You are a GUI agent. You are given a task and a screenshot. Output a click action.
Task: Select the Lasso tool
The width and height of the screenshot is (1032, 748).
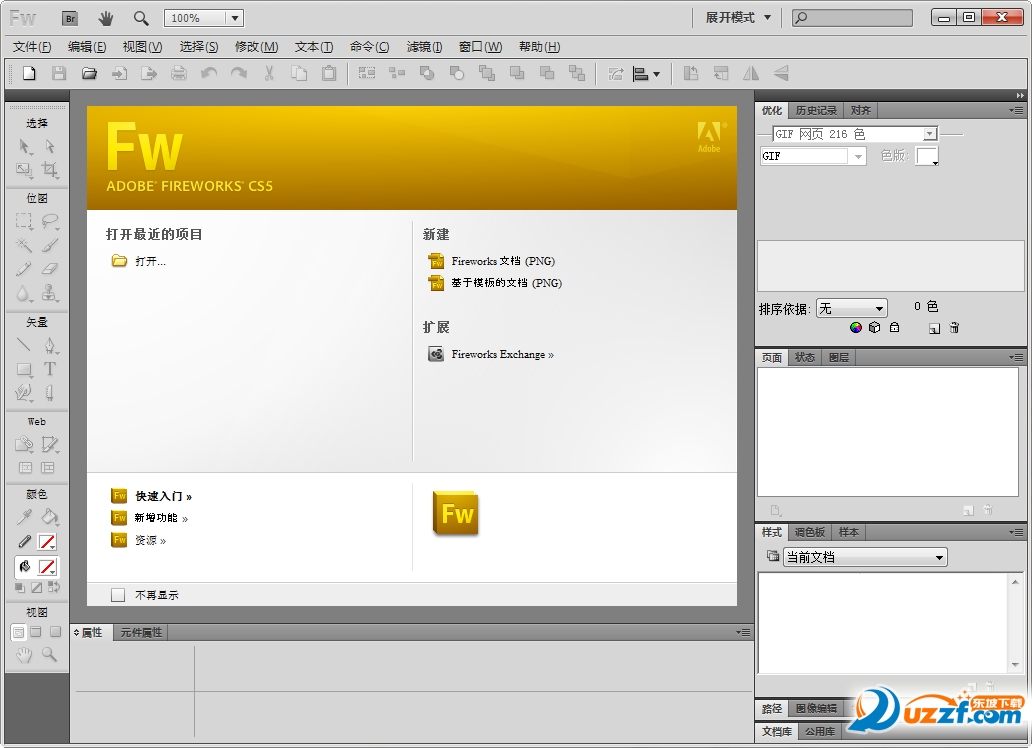coord(49,221)
